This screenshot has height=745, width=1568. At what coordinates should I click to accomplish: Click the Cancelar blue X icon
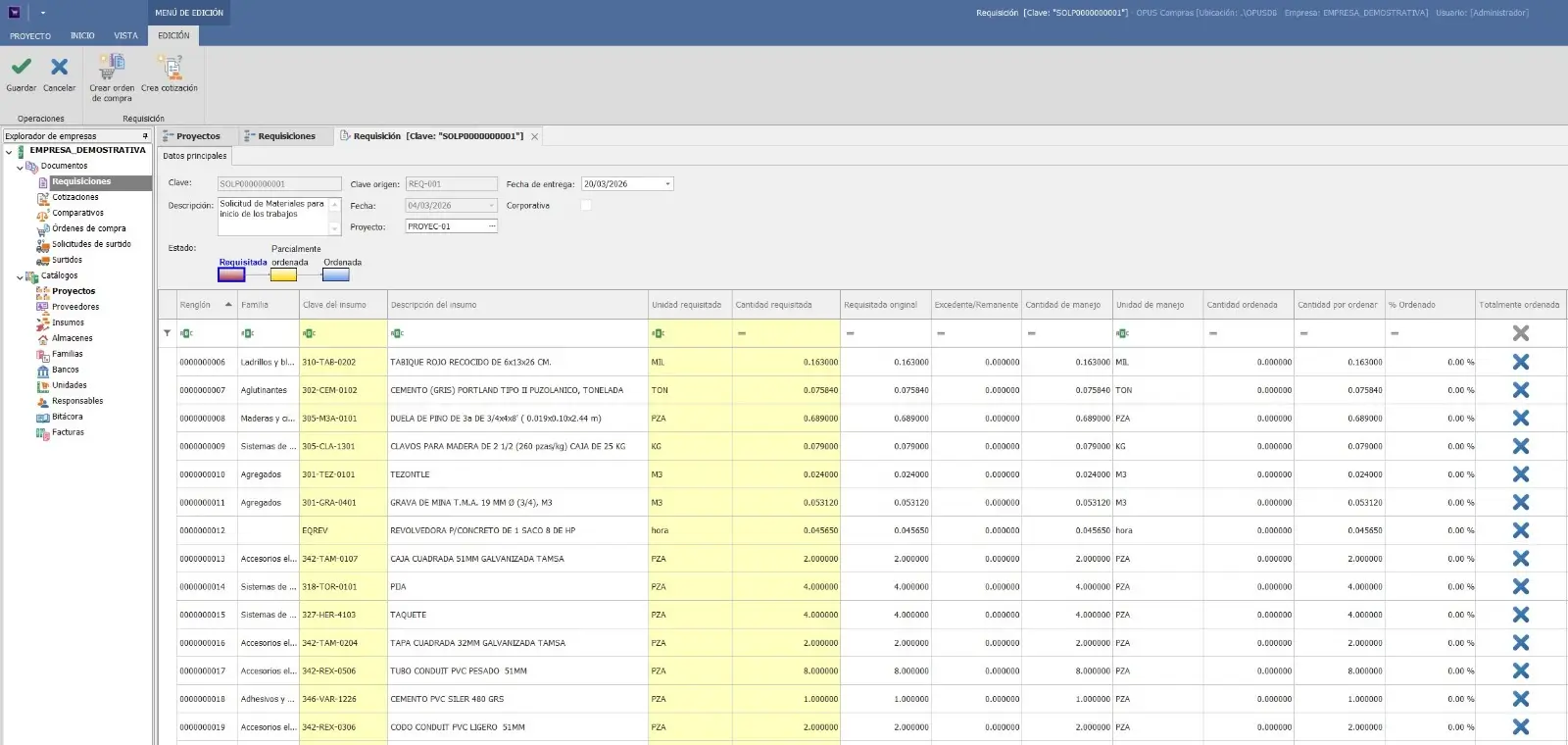coord(59,68)
